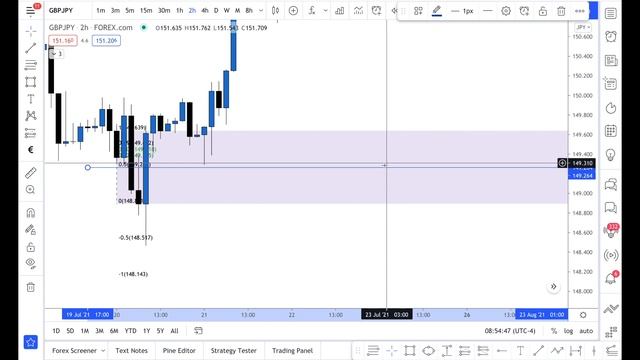Expand the indicators favorites dropdown arrow
The width and height of the screenshot is (640, 360).
coord(325,11)
